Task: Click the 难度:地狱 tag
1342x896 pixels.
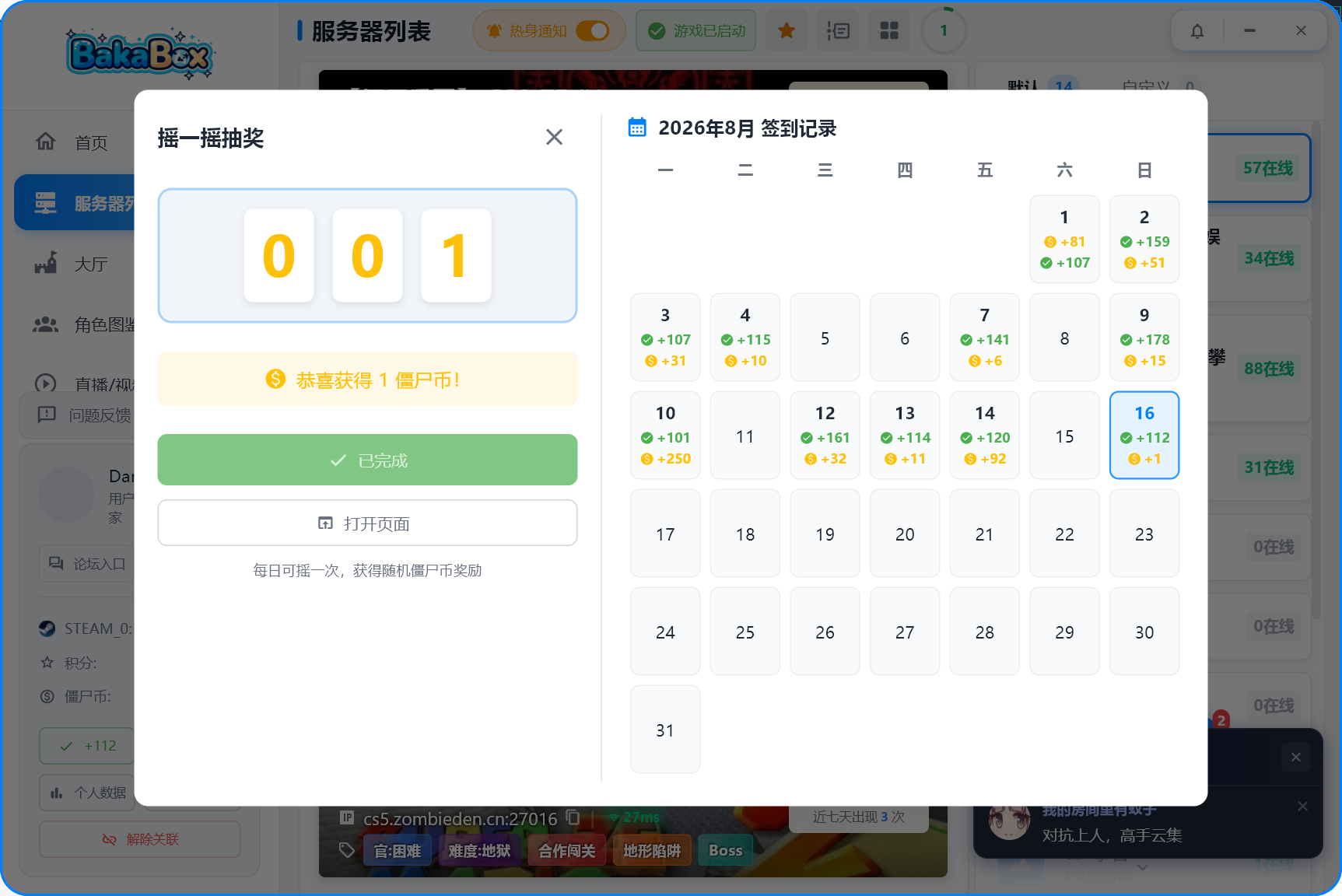Action: pos(479,851)
